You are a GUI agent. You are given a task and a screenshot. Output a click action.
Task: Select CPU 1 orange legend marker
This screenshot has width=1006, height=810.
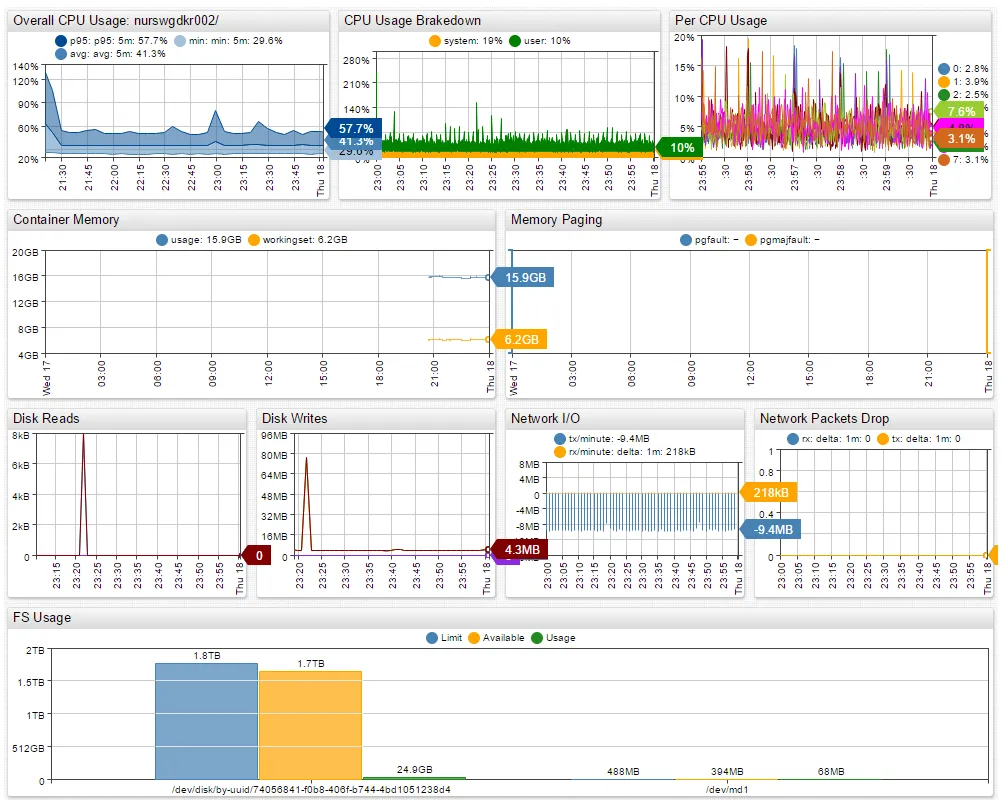click(944, 82)
